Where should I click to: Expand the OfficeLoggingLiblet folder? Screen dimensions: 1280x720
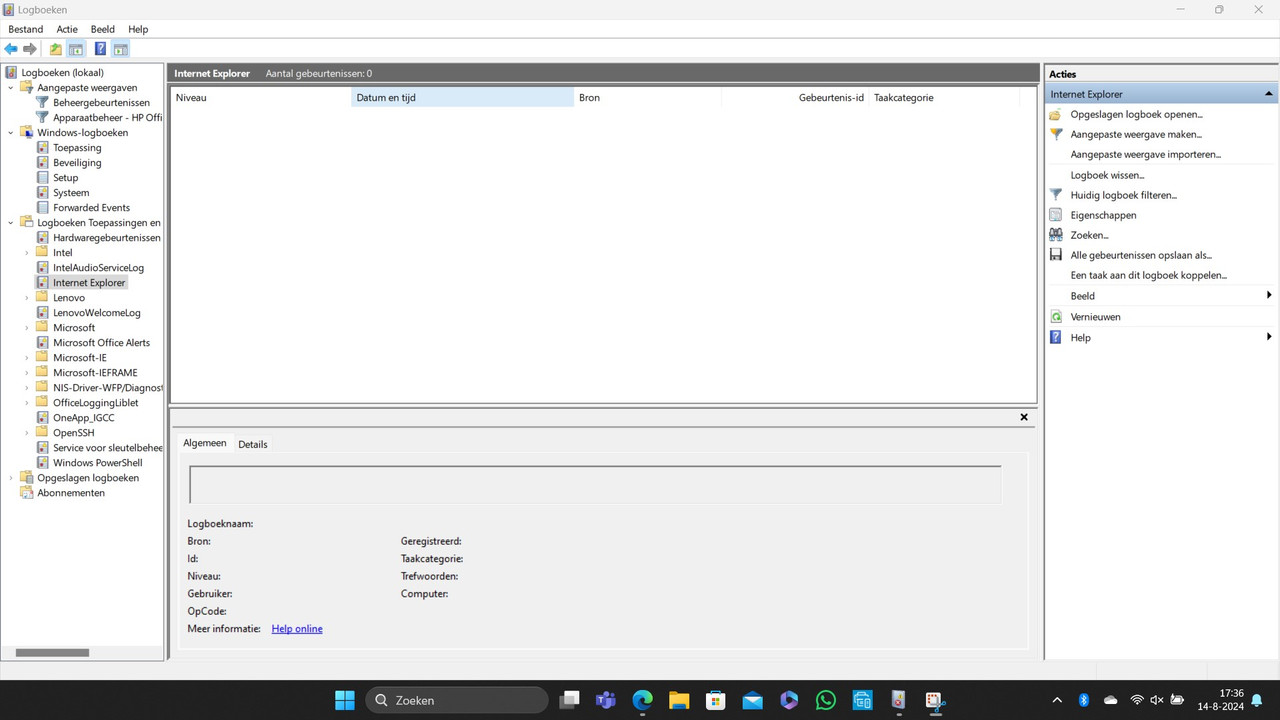pos(27,402)
